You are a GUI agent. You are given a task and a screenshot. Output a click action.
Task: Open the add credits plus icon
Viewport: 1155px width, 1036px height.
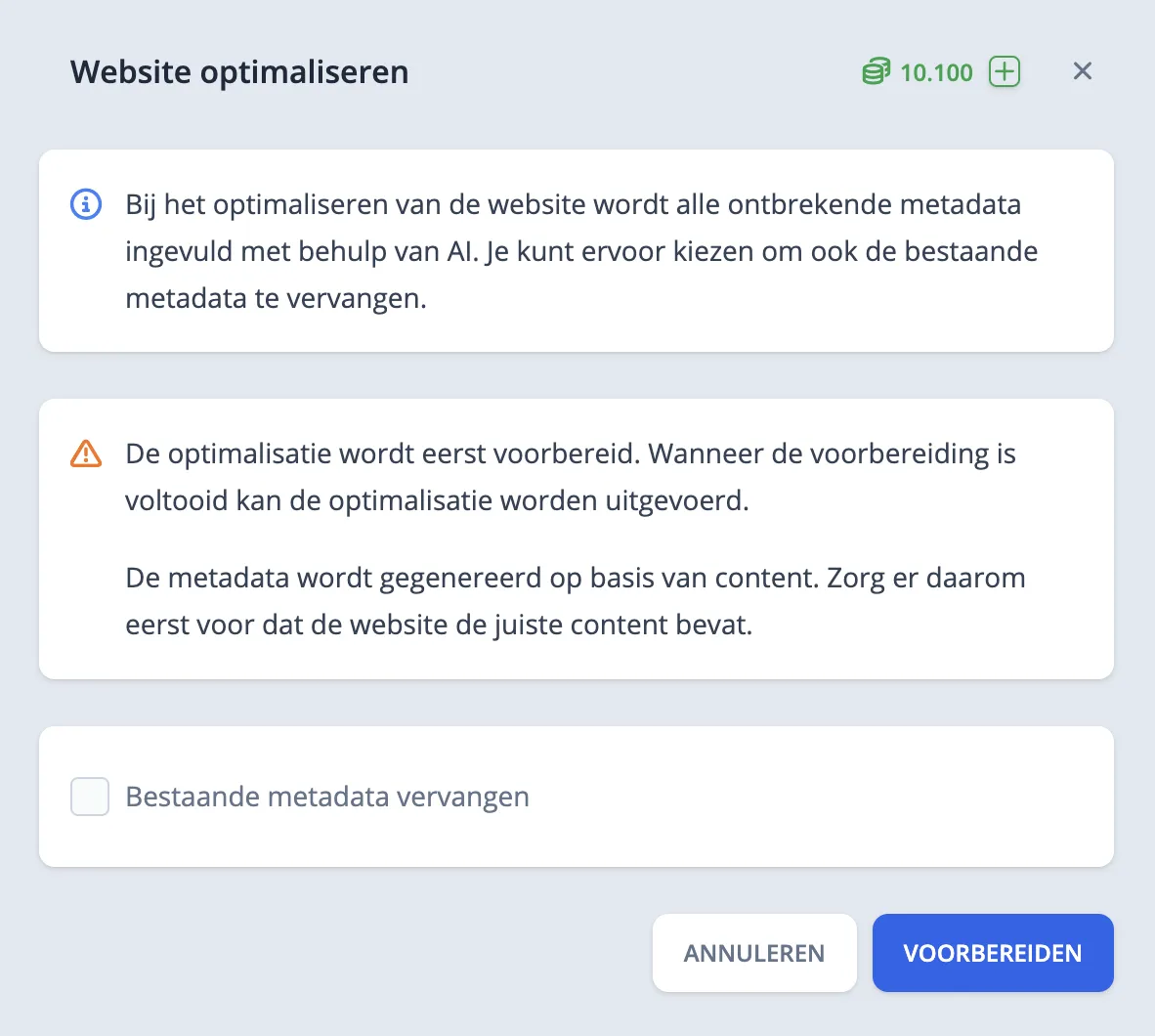pyautogui.click(x=1004, y=71)
